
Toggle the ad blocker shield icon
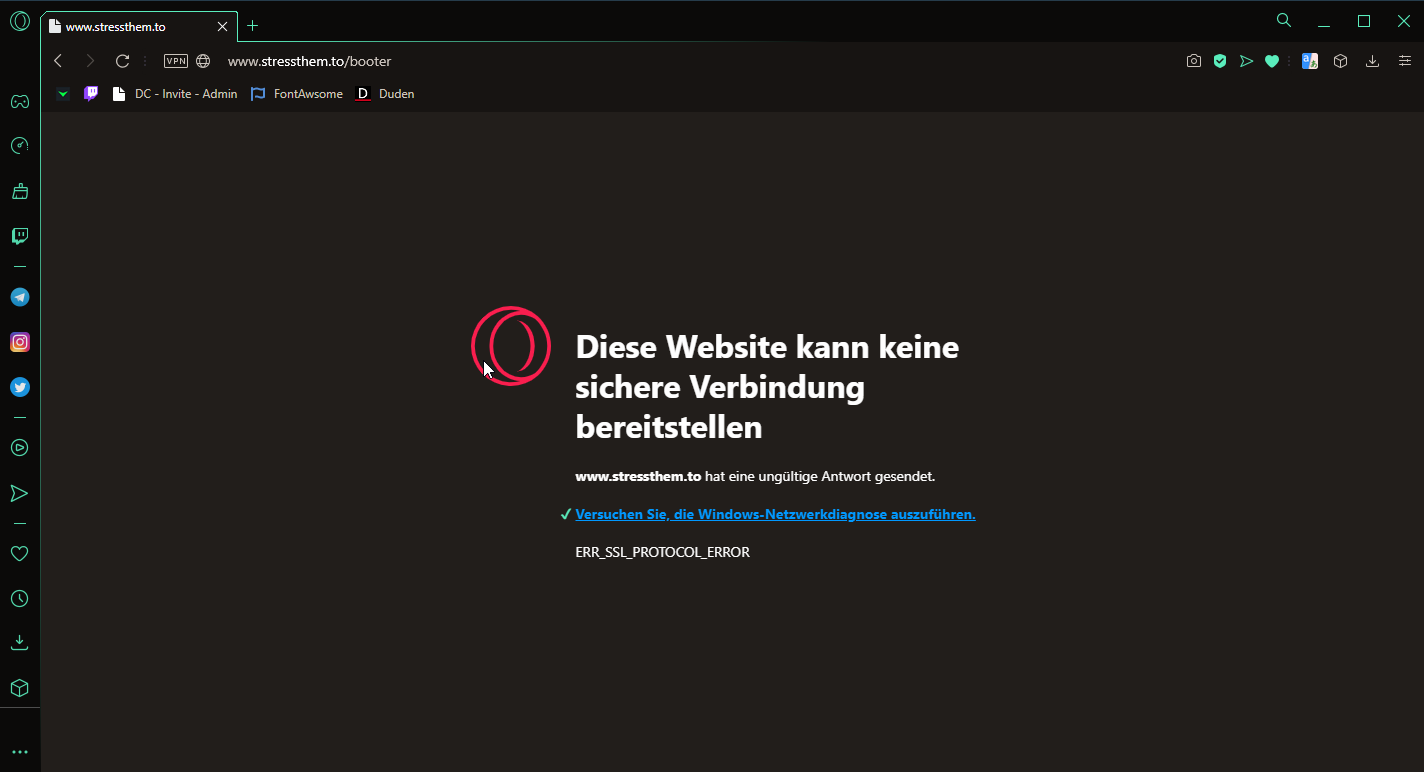click(x=1220, y=61)
